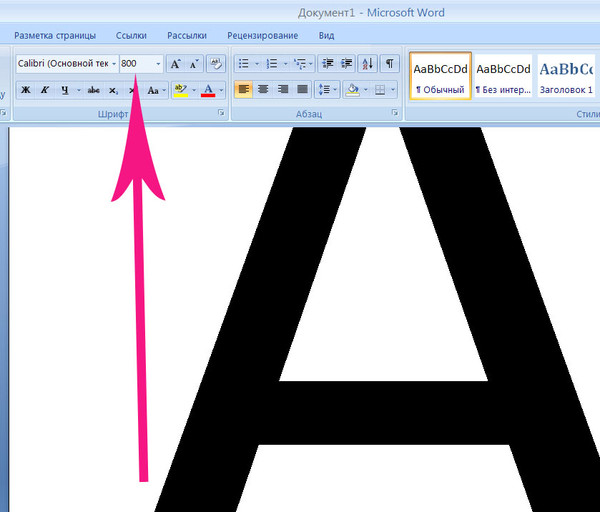Open Change Case (Aa) button
This screenshot has height=512, width=600.
(153, 90)
